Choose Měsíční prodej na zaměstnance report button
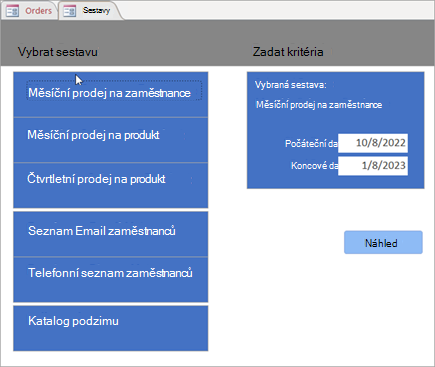The height and width of the screenshot is (367, 435). tap(110, 94)
